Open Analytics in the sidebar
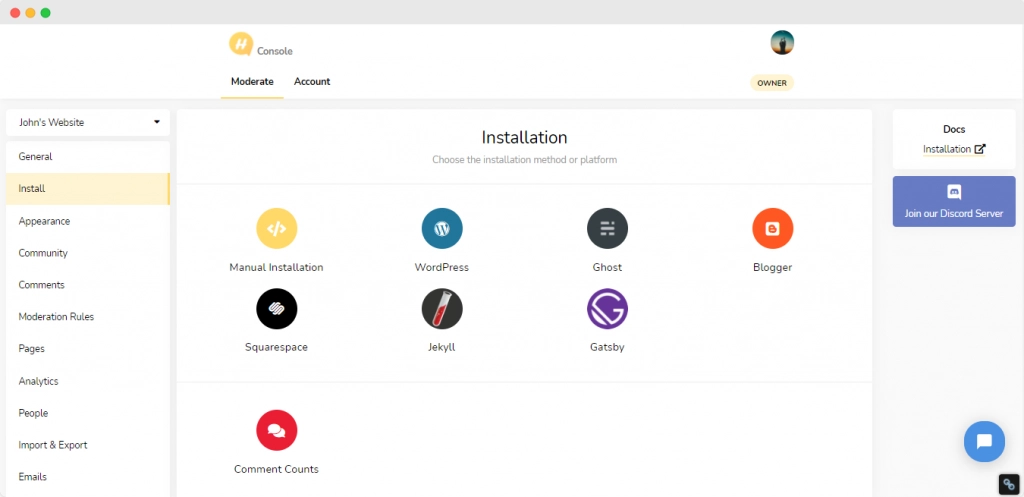 point(88,381)
